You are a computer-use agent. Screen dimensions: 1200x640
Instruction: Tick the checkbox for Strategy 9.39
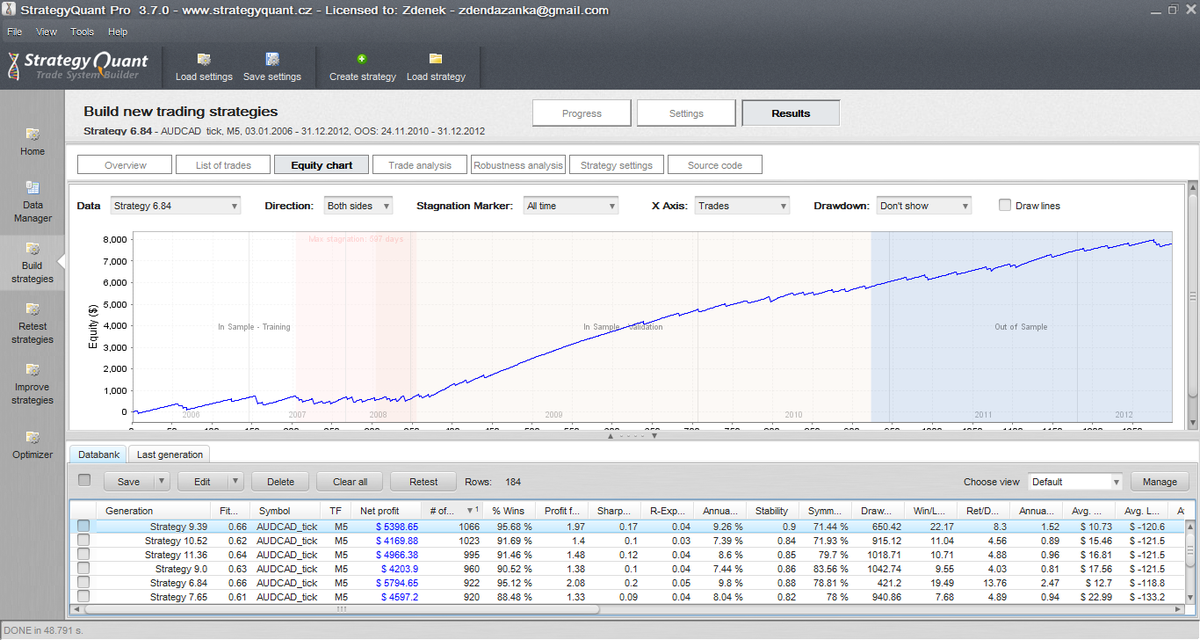point(84,526)
